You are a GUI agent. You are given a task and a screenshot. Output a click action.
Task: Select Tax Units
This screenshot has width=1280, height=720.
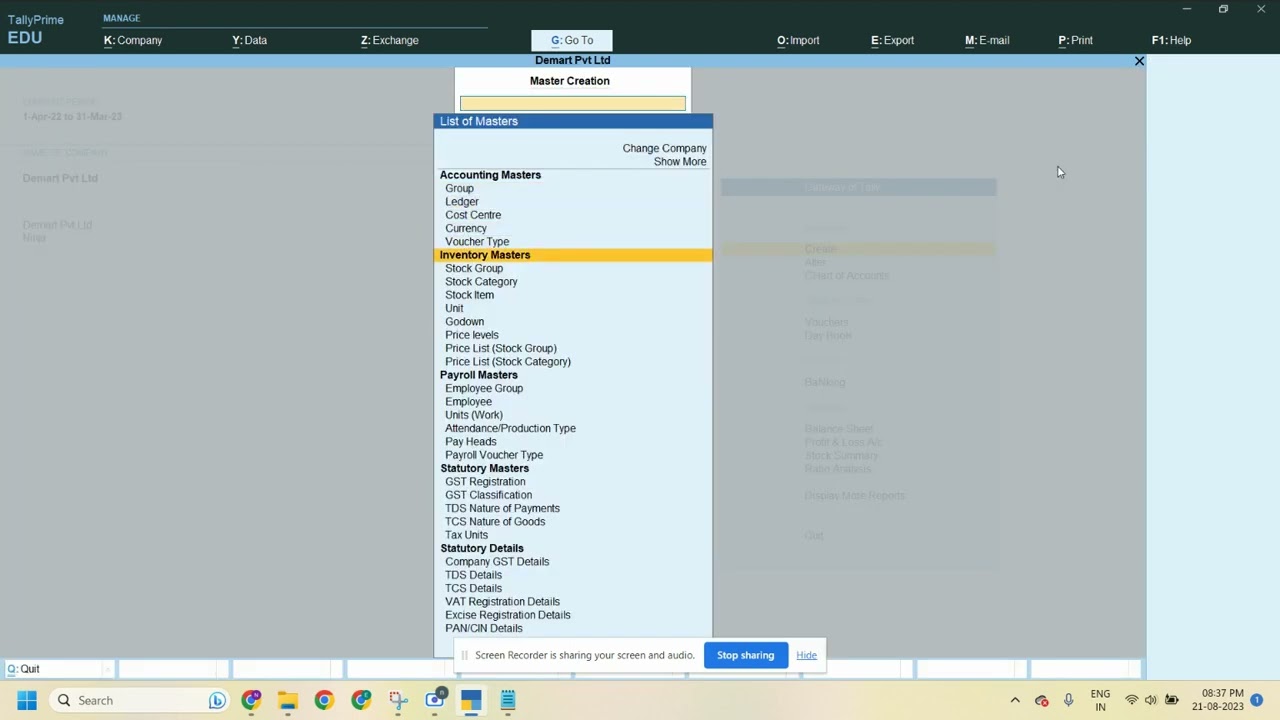[466, 535]
